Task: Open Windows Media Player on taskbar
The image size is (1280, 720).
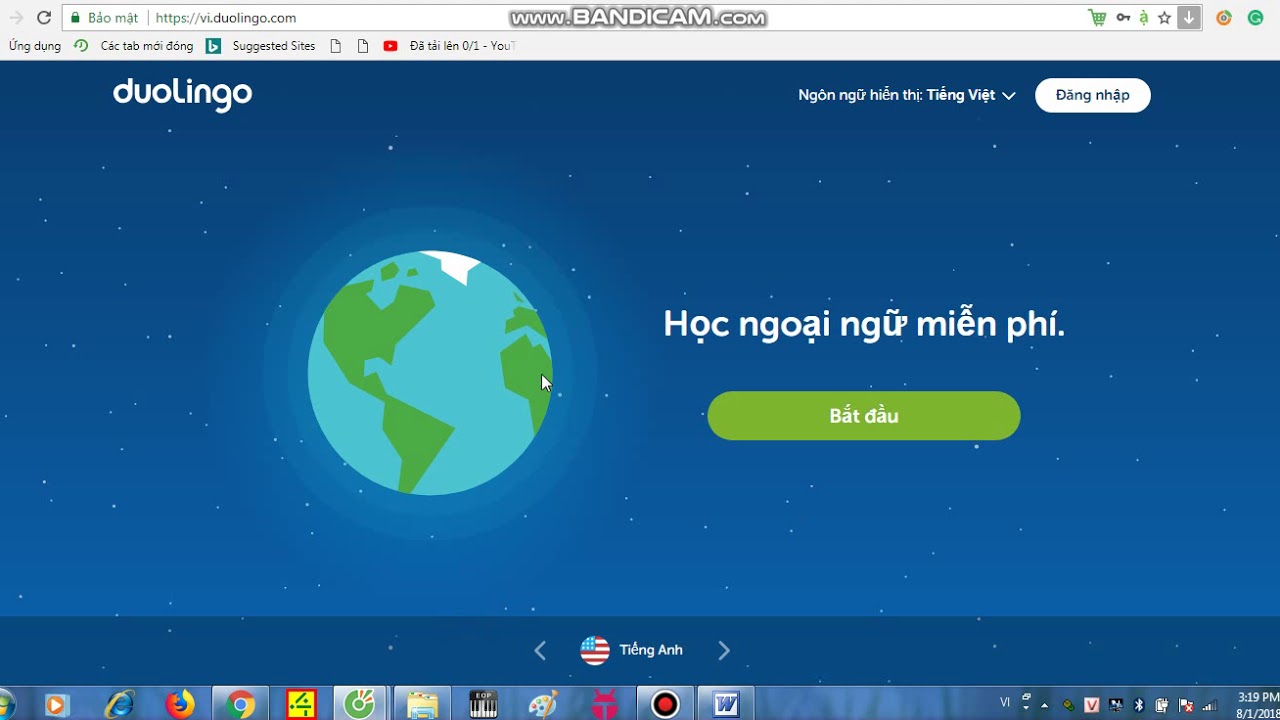Action: pyautogui.click(x=55, y=705)
